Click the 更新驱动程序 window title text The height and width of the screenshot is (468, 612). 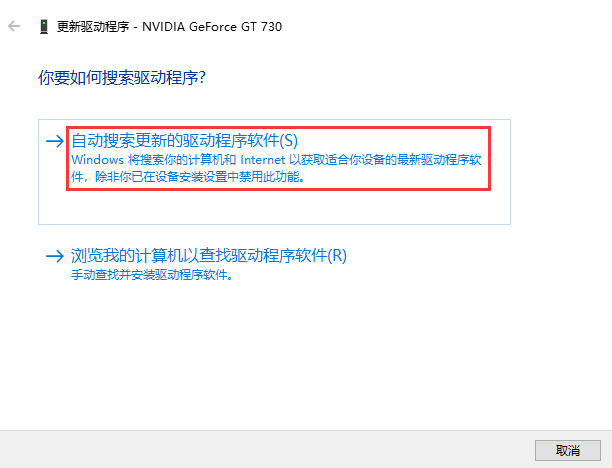[93, 27]
